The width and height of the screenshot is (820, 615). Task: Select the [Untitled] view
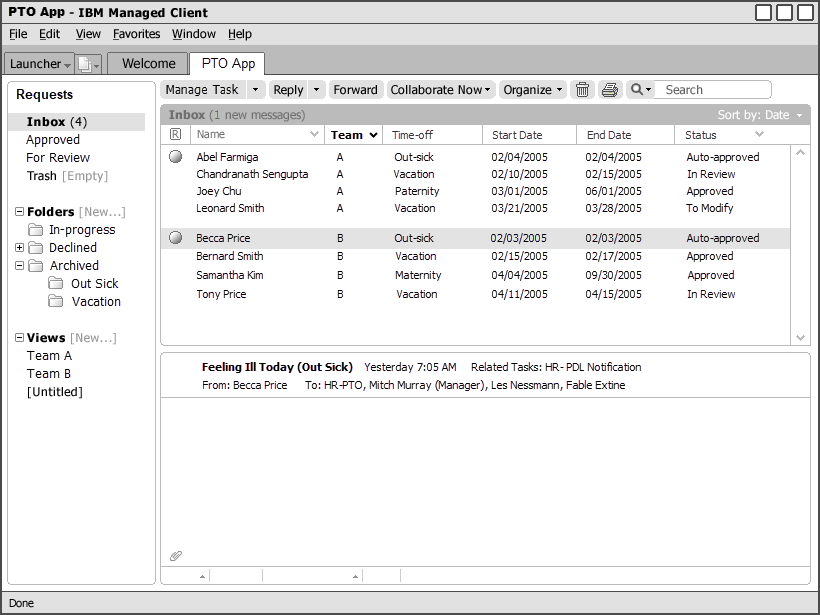click(x=55, y=392)
